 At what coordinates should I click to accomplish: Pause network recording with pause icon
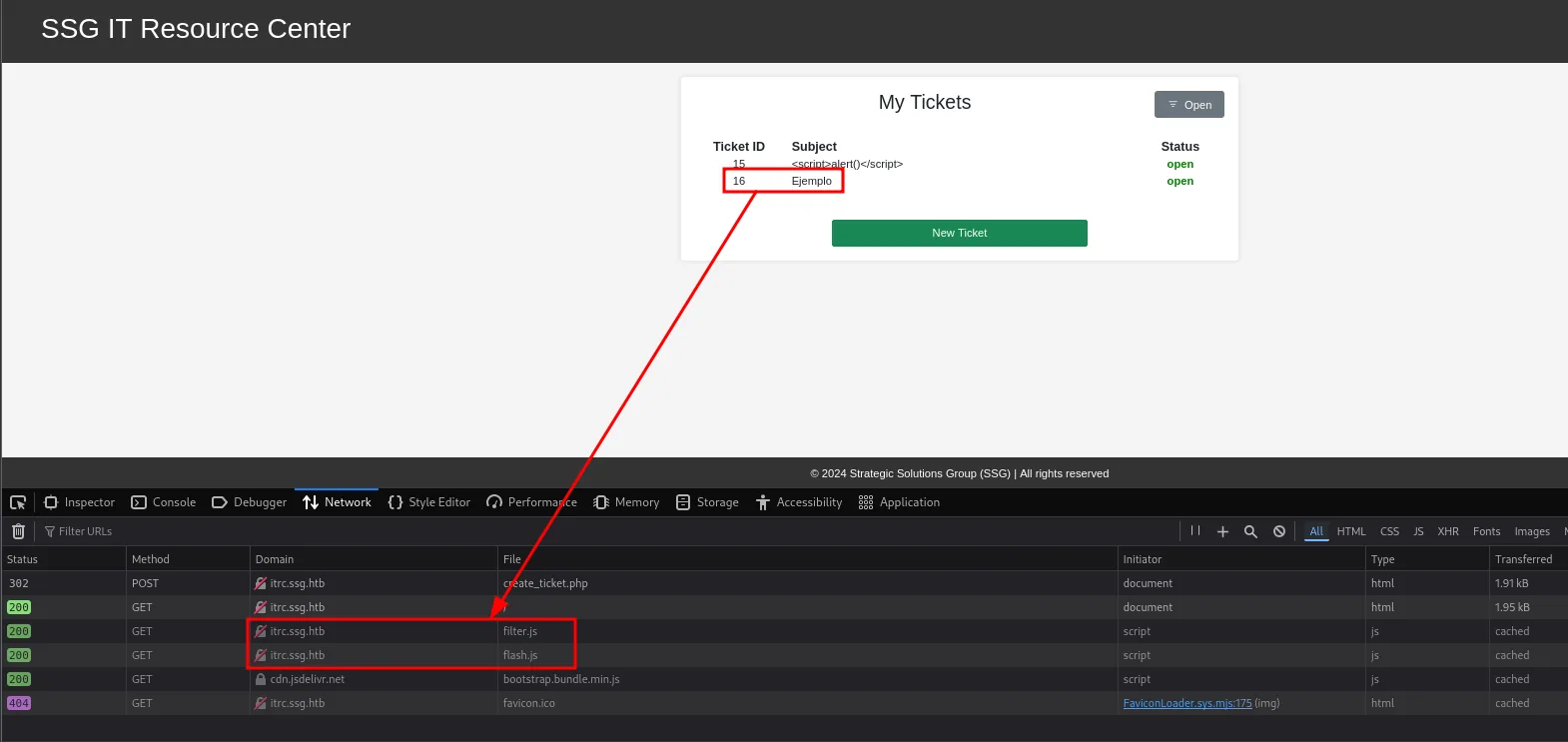tap(1195, 531)
